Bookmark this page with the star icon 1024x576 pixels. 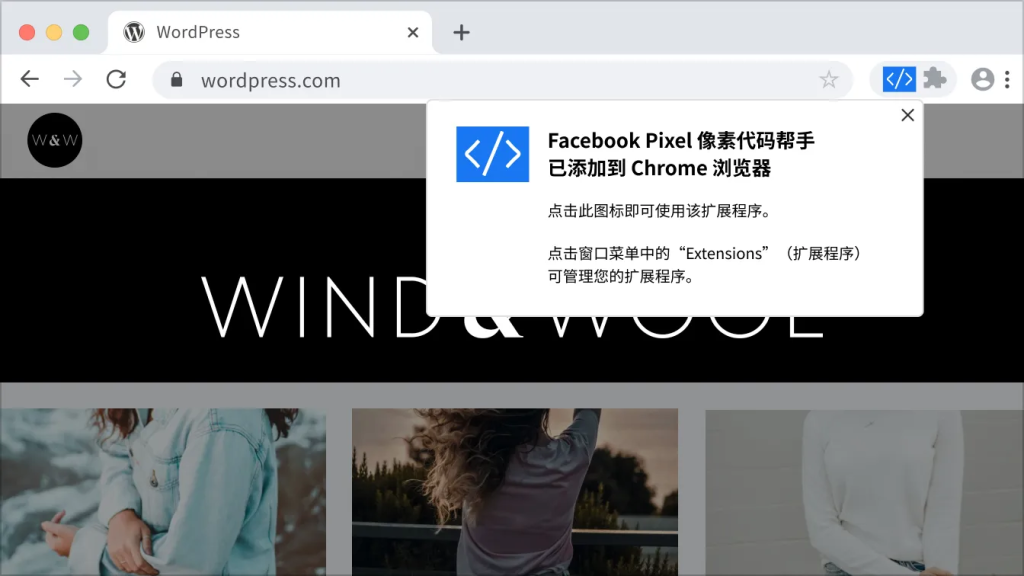click(x=829, y=80)
